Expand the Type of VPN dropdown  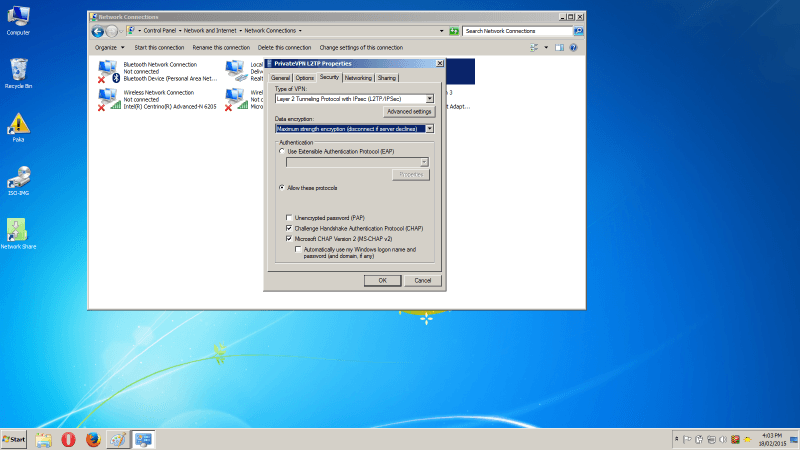429,98
